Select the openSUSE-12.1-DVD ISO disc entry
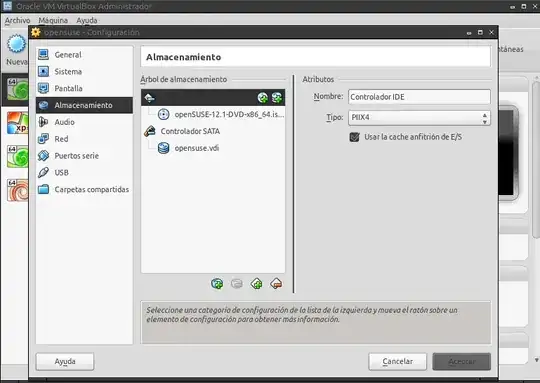The height and width of the screenshot is (383, 540). (221, 114)
